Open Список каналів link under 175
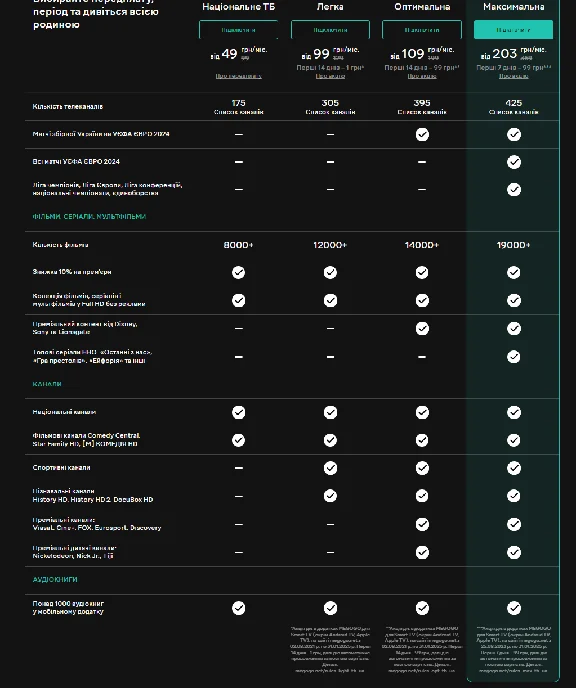The height and width of the screenshot is (688, 576). coord(238,112)
